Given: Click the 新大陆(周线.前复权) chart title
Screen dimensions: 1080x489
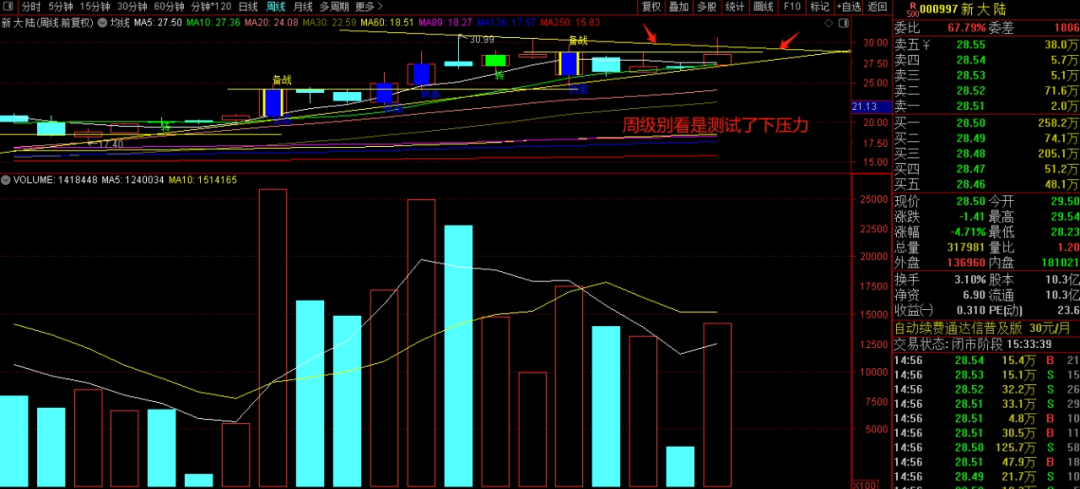Looking at the screenshot, I should click(x=47, y=23).
